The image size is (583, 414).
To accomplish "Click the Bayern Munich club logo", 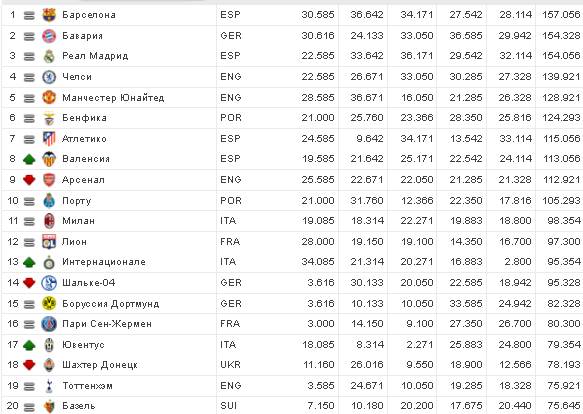I will (49, 36).
